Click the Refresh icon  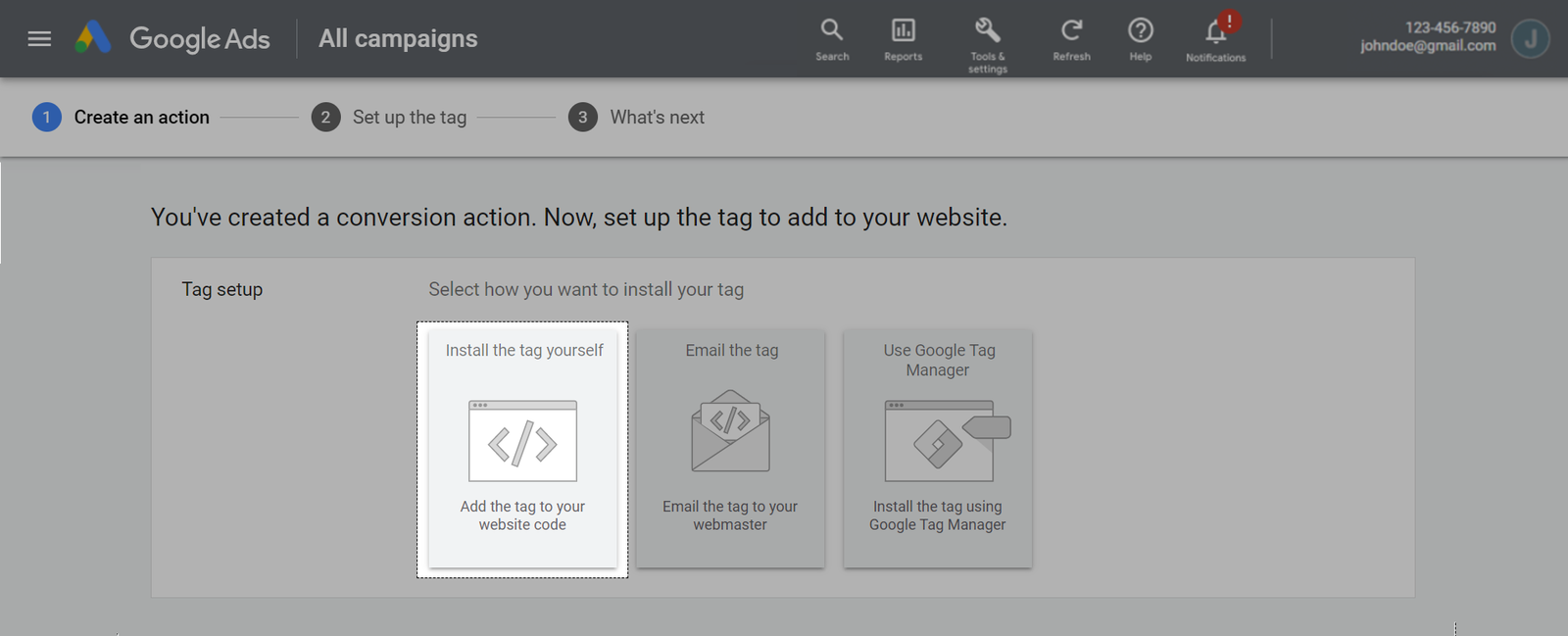coord(1071,39)
